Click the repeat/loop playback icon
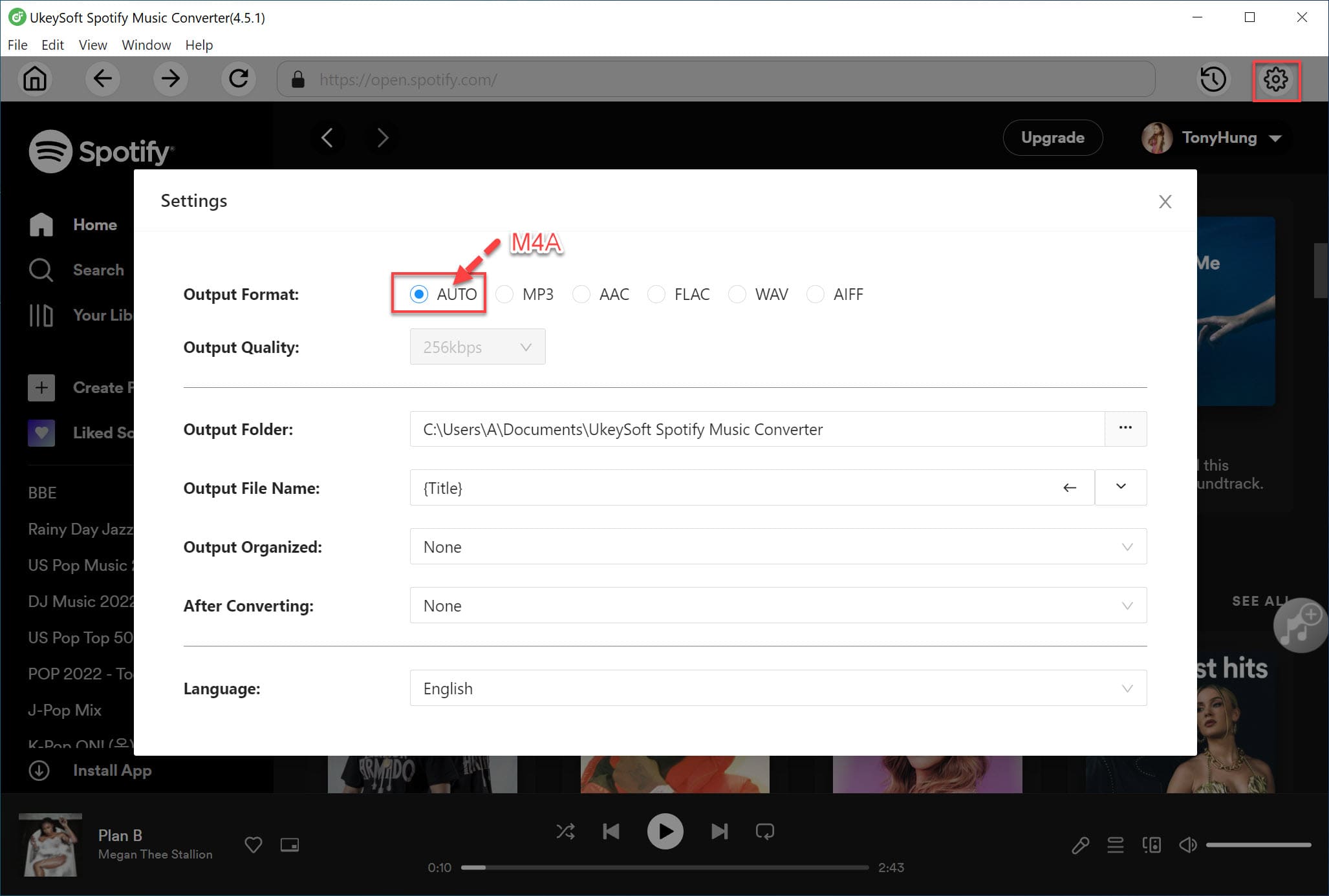Viewport: 1329px width, 896px height. coord(766,831)
